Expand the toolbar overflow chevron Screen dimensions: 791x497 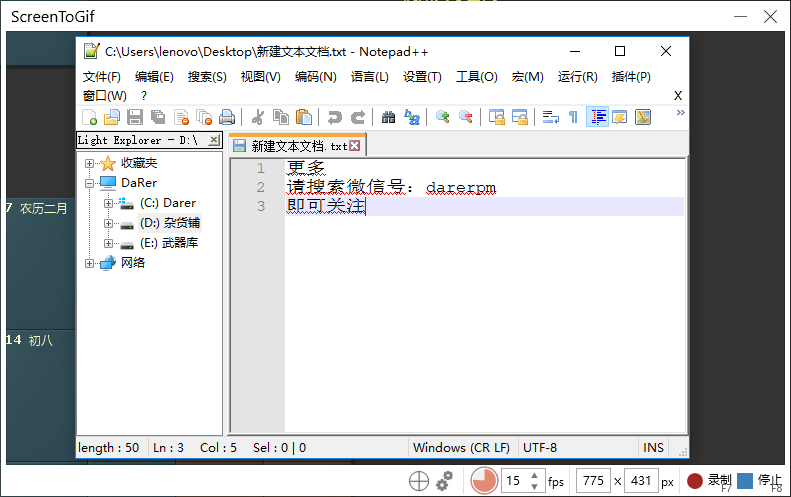[681, 112]
